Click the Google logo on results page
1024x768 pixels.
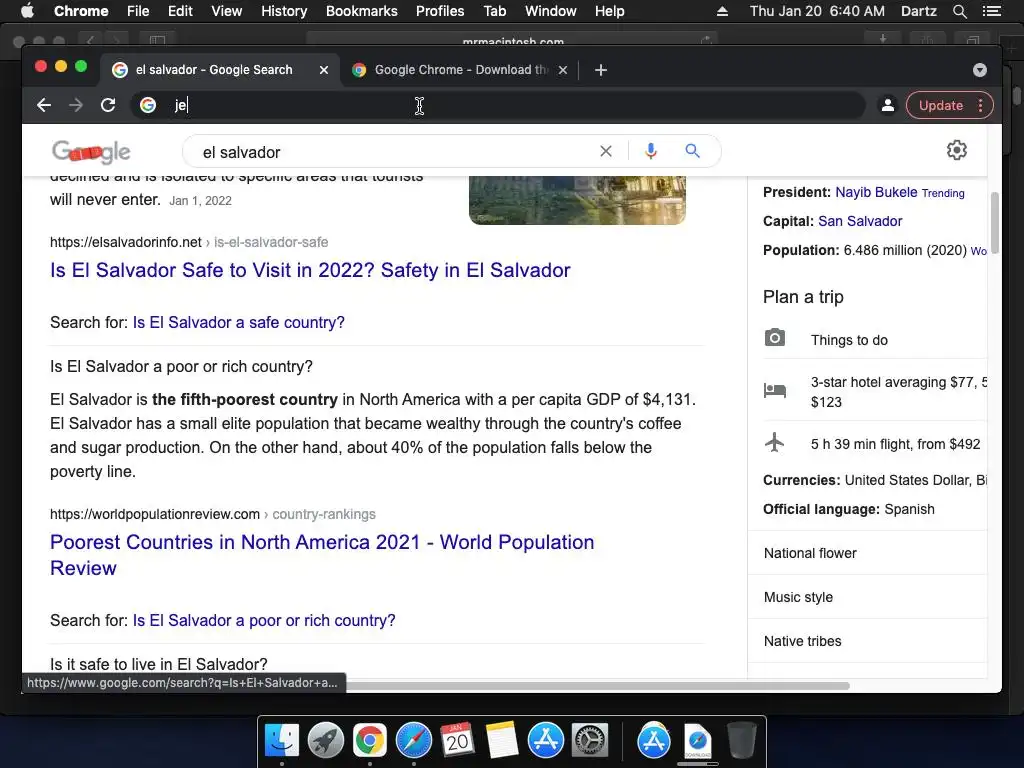[91, 152]
